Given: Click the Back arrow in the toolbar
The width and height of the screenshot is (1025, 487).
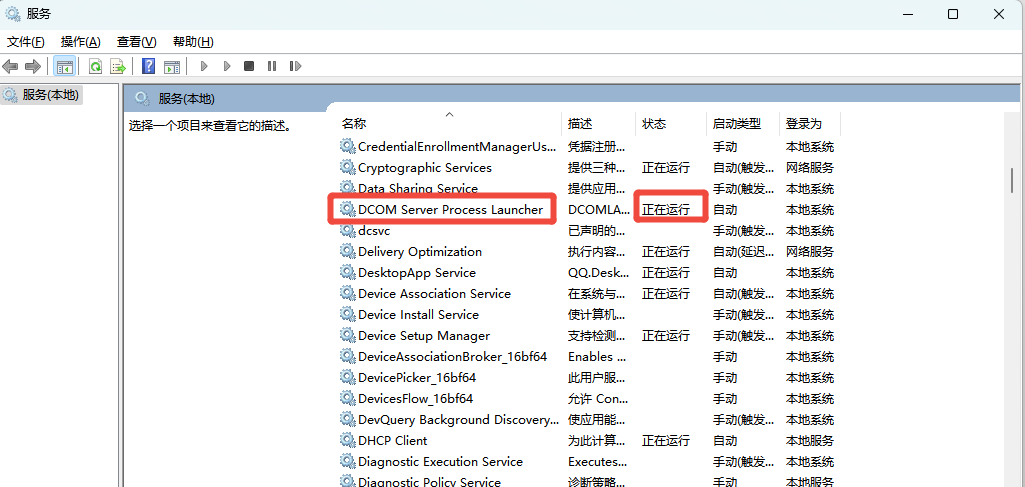Looking at the screenshot, I should (x=11, y=67).
